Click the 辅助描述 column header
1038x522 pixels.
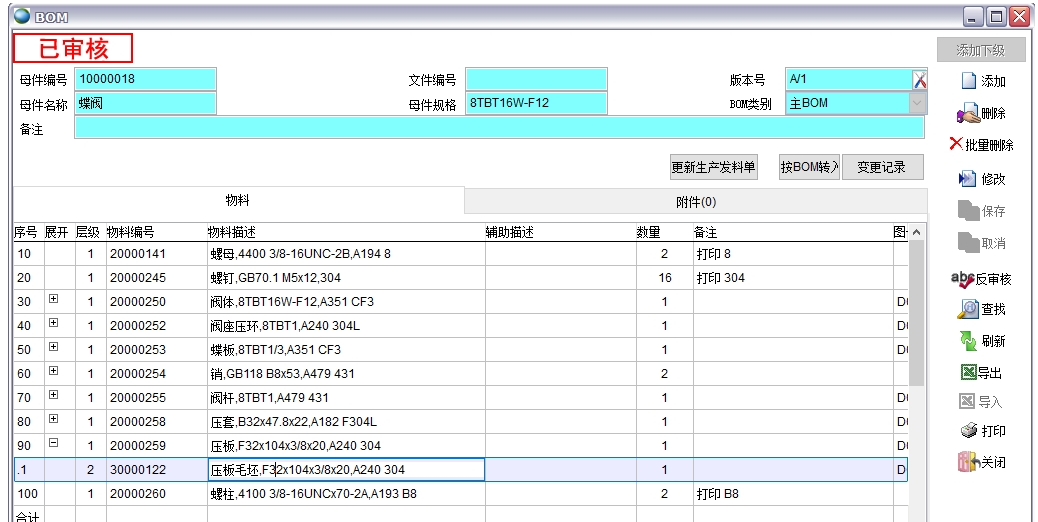[x=561, y=232]
